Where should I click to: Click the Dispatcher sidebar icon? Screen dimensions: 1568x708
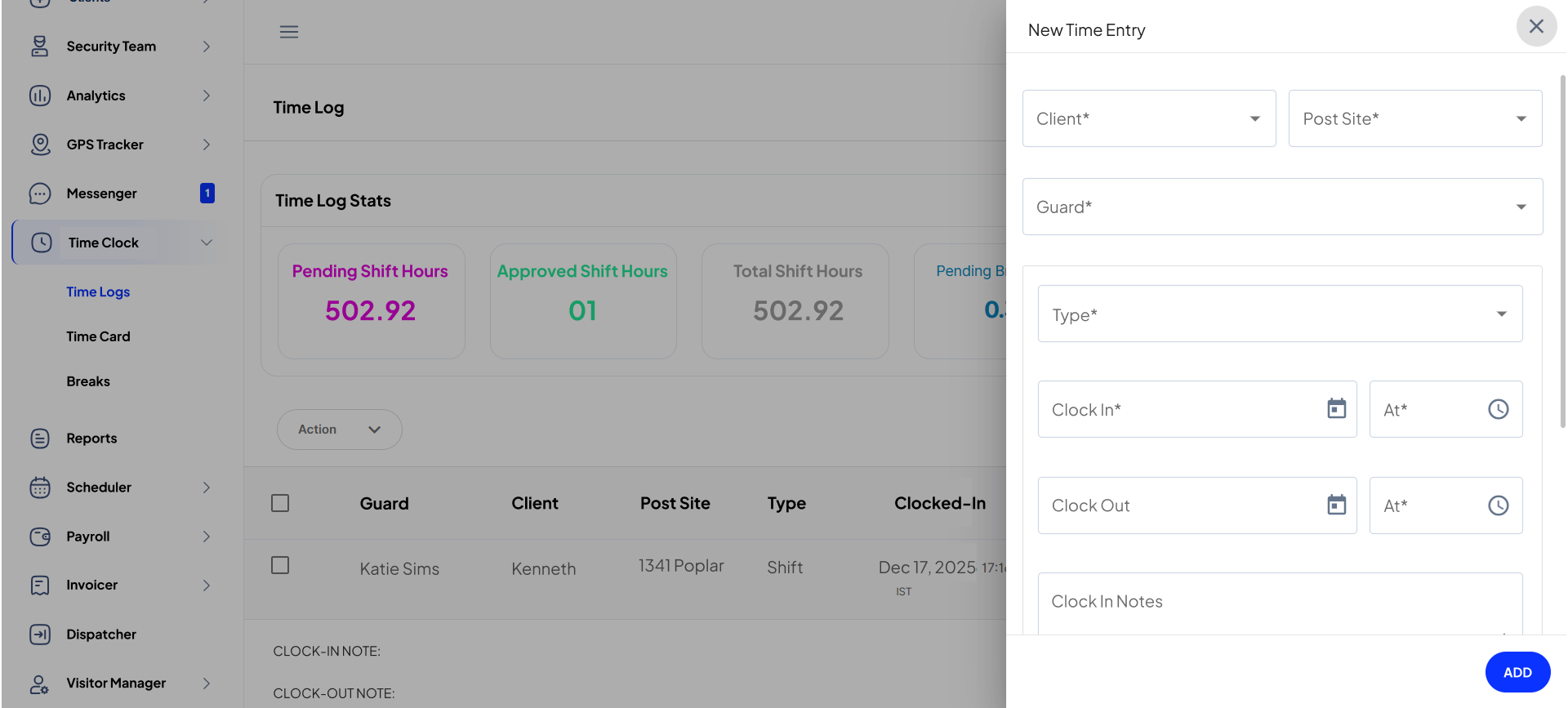click(40, 635)
